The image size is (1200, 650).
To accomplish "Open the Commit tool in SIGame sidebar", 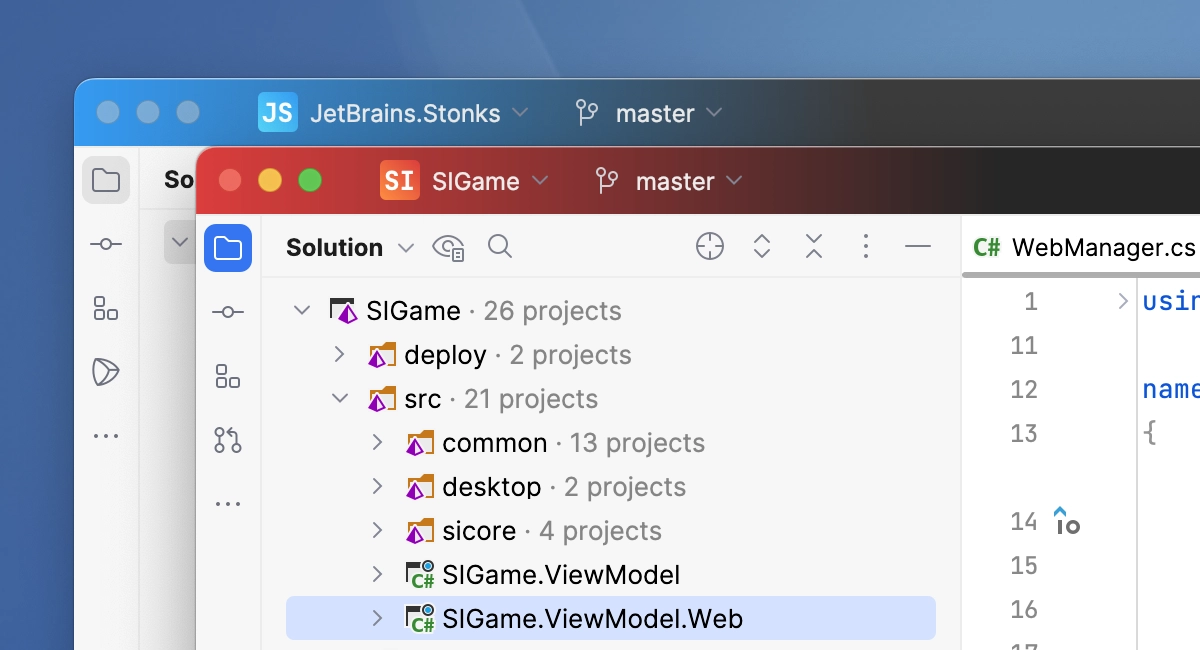I will 228,313.
